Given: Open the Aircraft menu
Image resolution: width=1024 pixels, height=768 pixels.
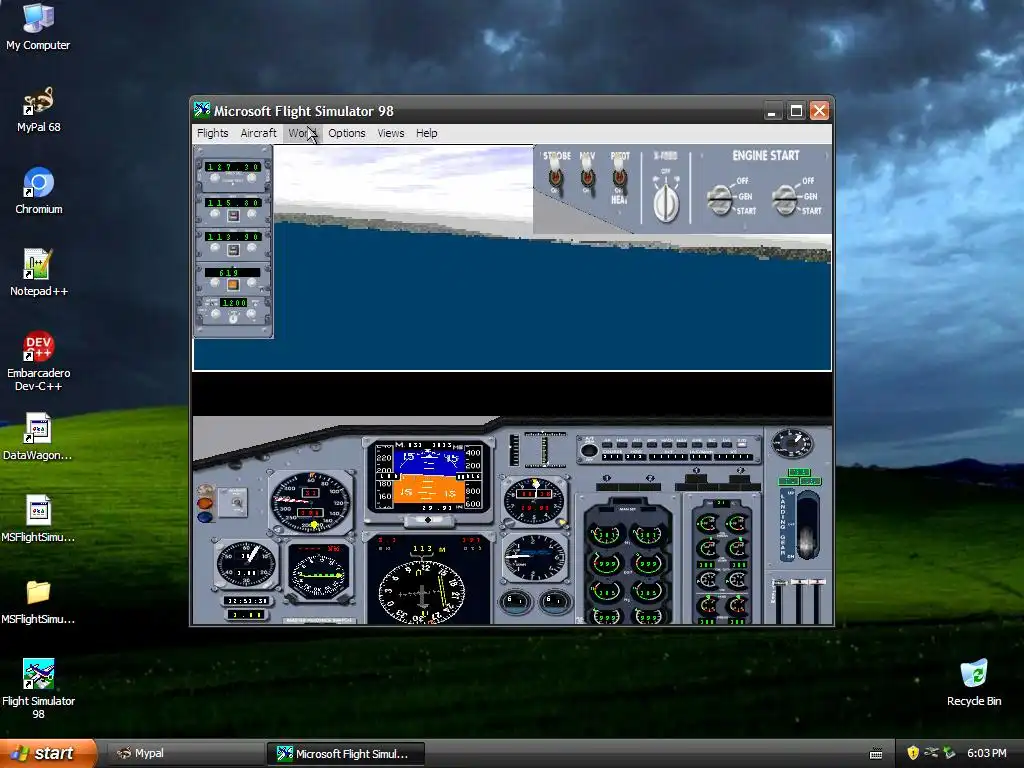Looking at the screenshot, I should (x=259, y=133).
